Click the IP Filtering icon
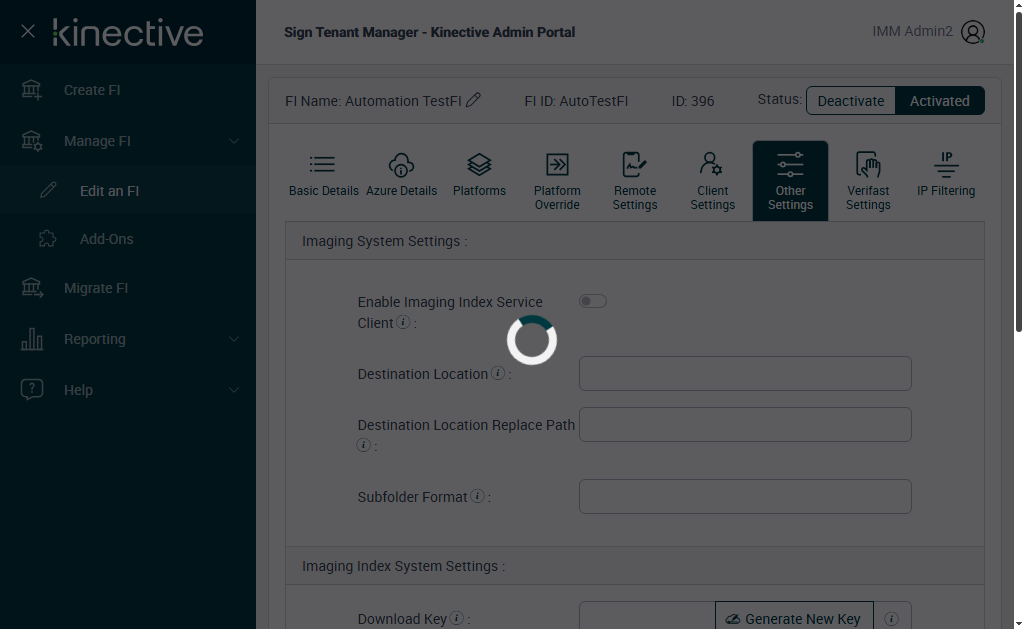 (x=946, y=165)
